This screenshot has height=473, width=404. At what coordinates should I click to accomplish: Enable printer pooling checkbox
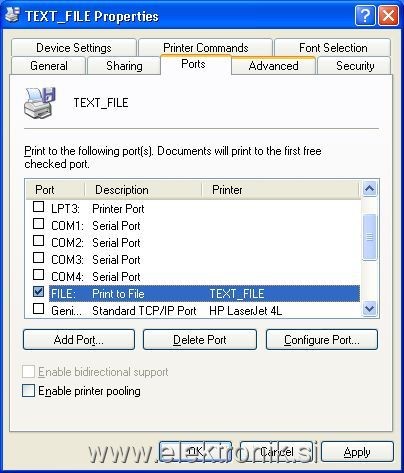(28, 391)
